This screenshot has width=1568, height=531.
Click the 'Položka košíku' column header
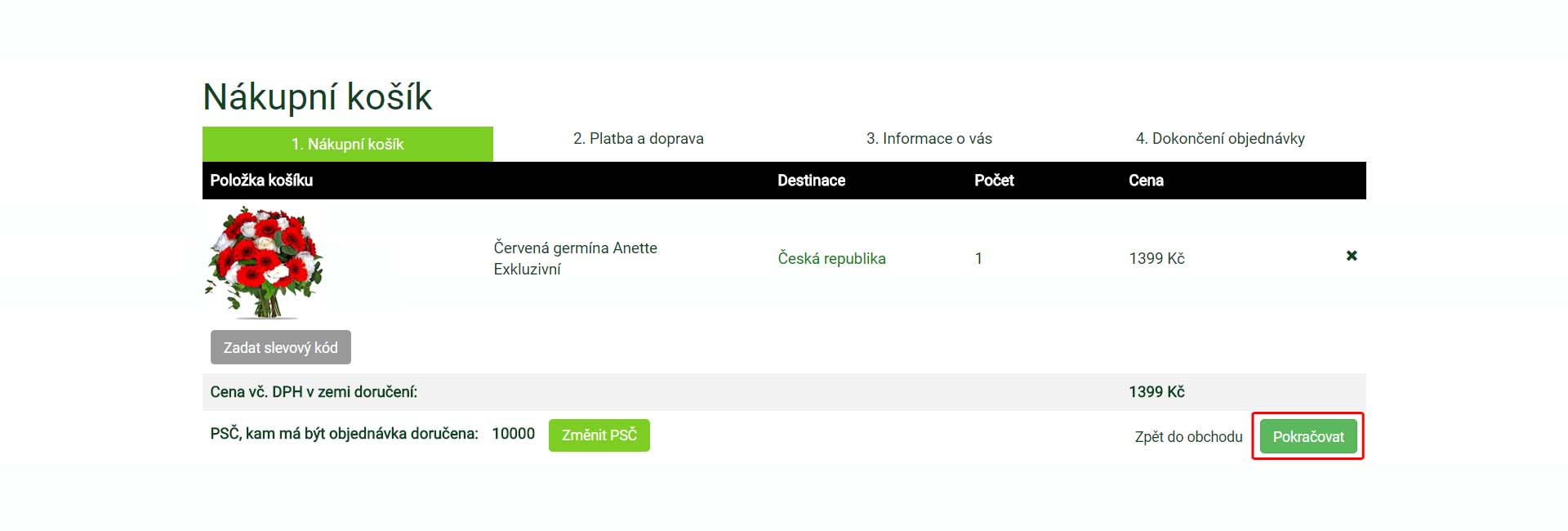(261, 181)
